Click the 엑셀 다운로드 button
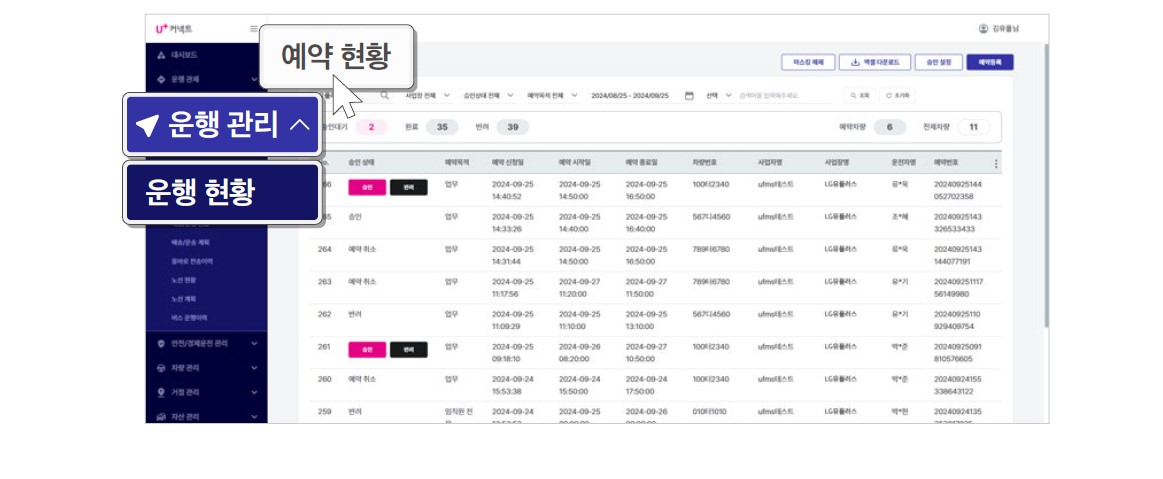The height and width of the screenshot is (479, 1163). tap(875, 62)
